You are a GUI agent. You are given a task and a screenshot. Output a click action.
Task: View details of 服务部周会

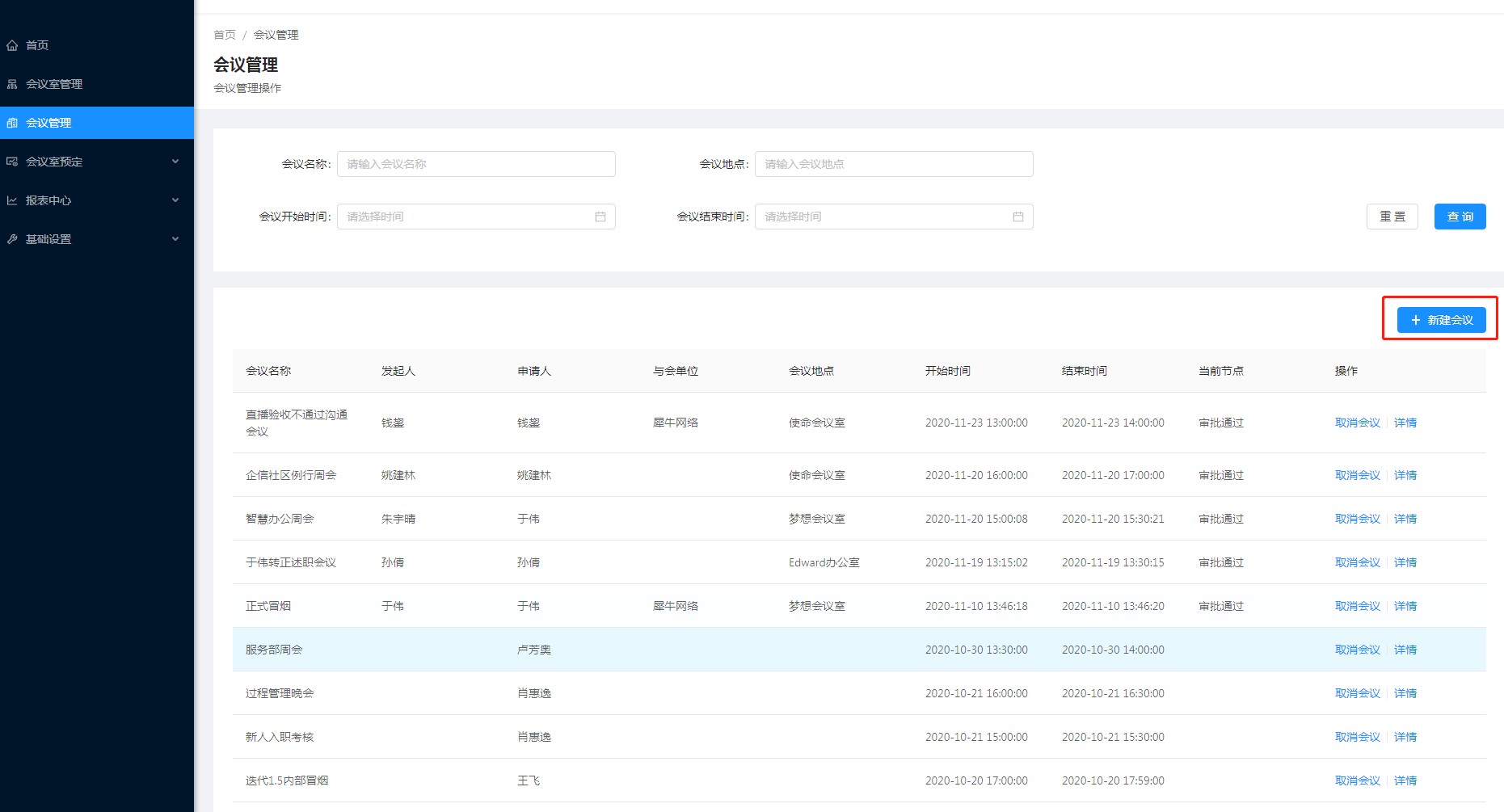tap(1405, 650)
